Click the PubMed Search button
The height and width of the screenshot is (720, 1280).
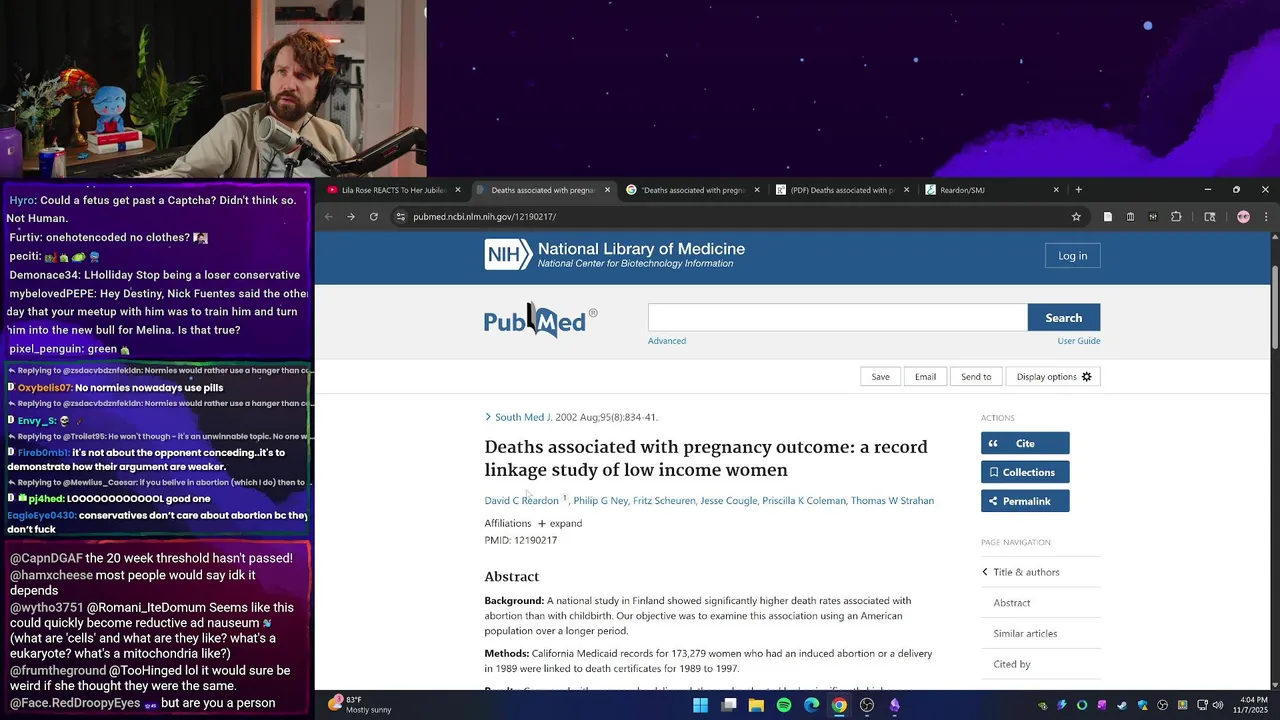[x=1063, y=318]
